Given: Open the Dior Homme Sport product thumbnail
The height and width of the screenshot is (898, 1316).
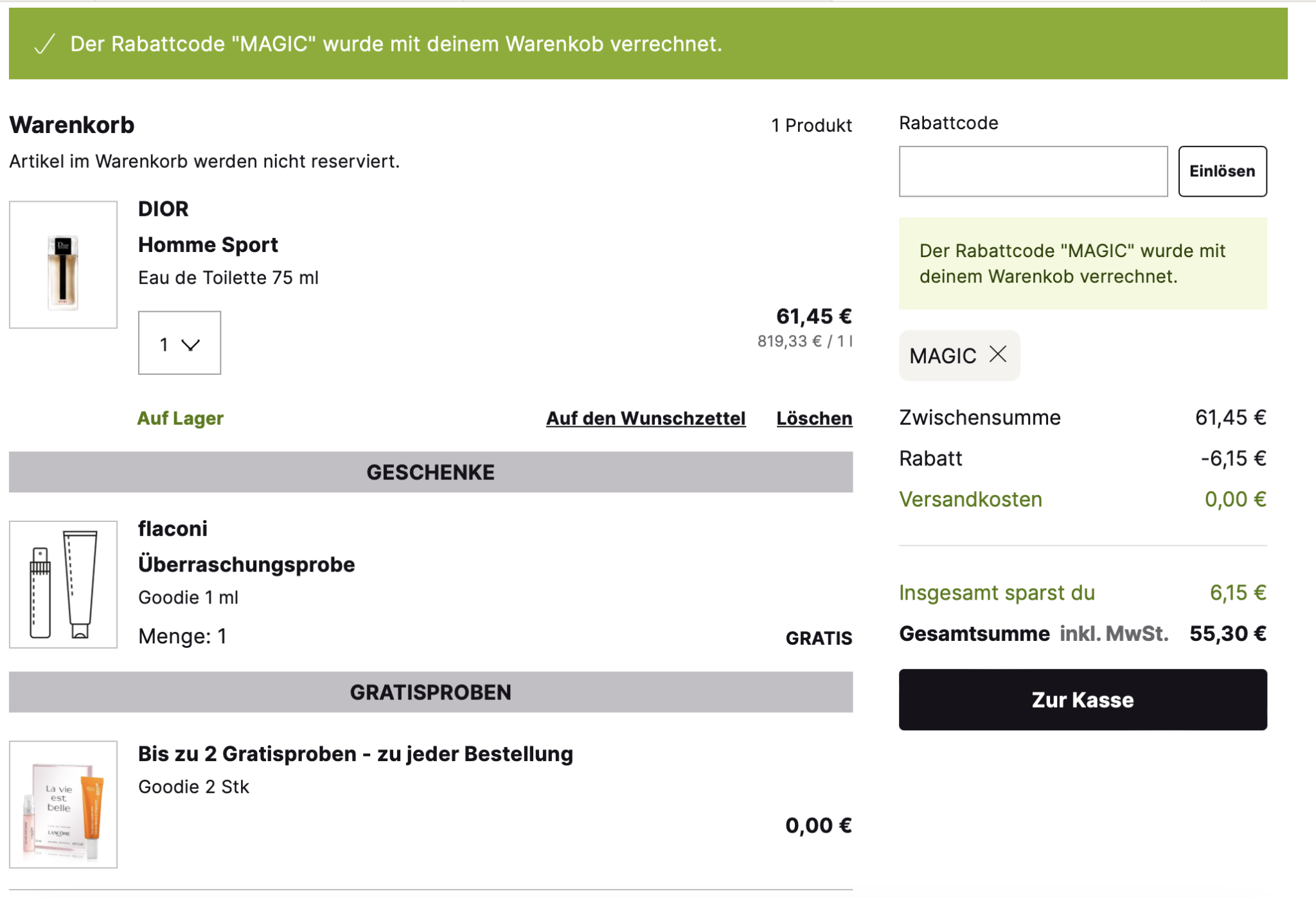Looking at the screenshot, I should coord(63,265).
